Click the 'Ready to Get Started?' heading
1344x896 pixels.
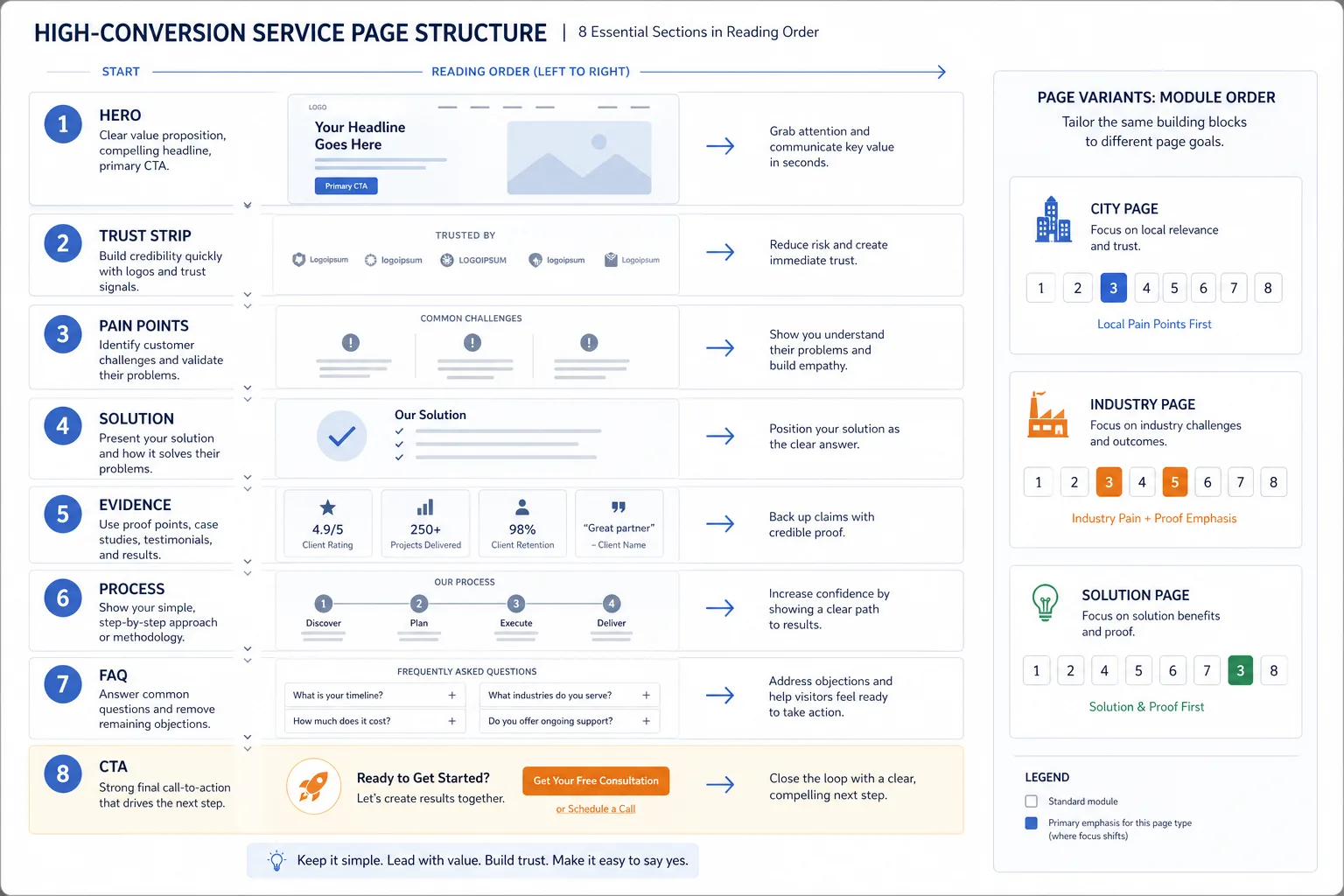[x=423, y=778]
